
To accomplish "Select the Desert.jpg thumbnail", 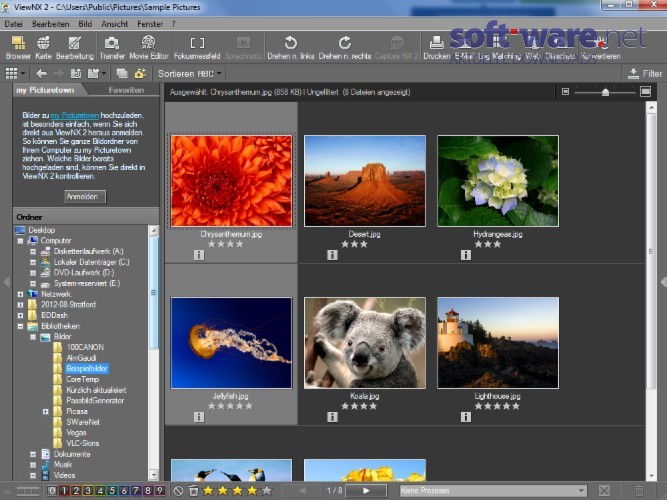I will tap(365, 181).
